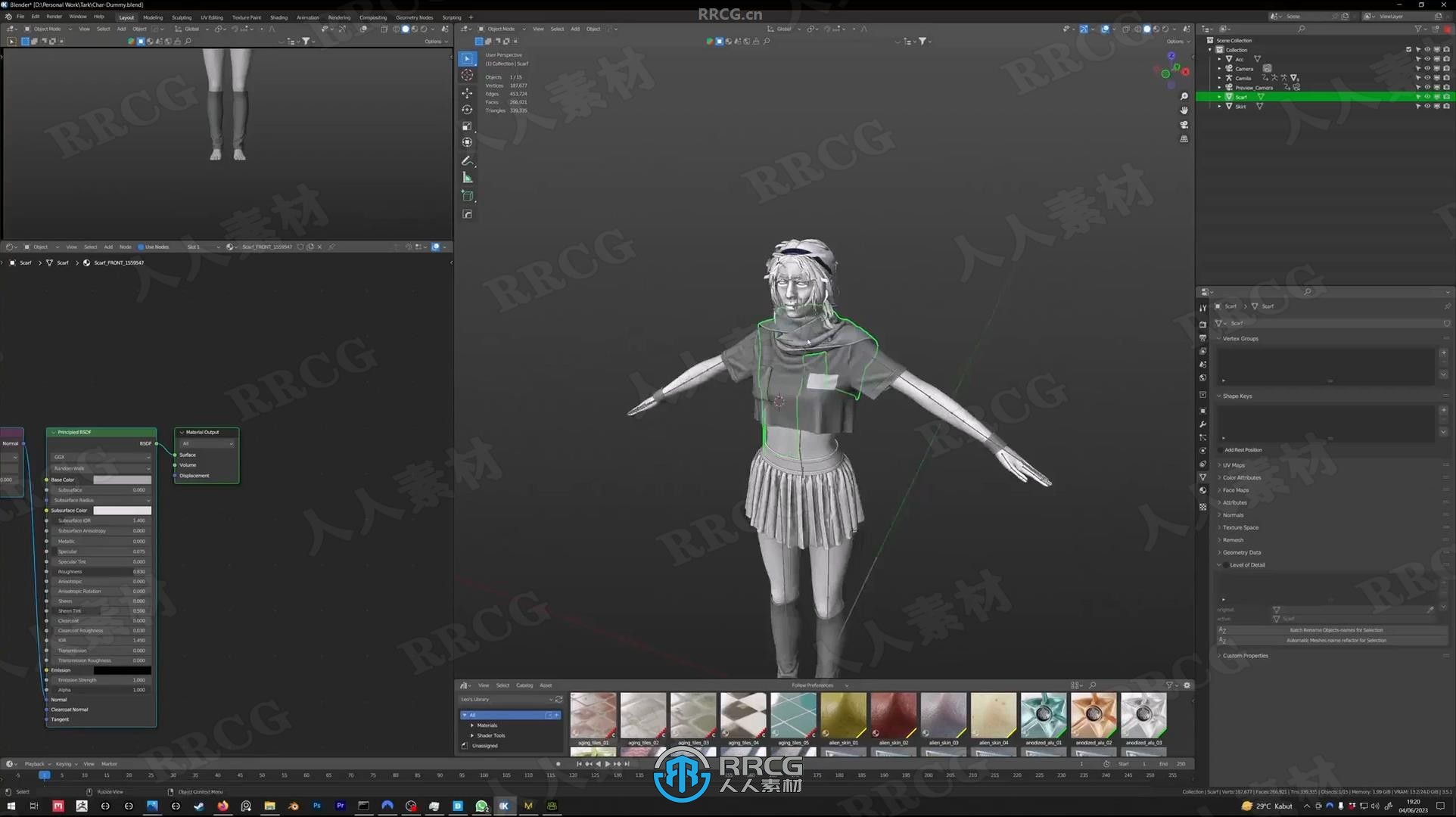Hide the Scarf object in viewport
The width and height of the screenshot is (1456, 817).
click(1427, 97)
